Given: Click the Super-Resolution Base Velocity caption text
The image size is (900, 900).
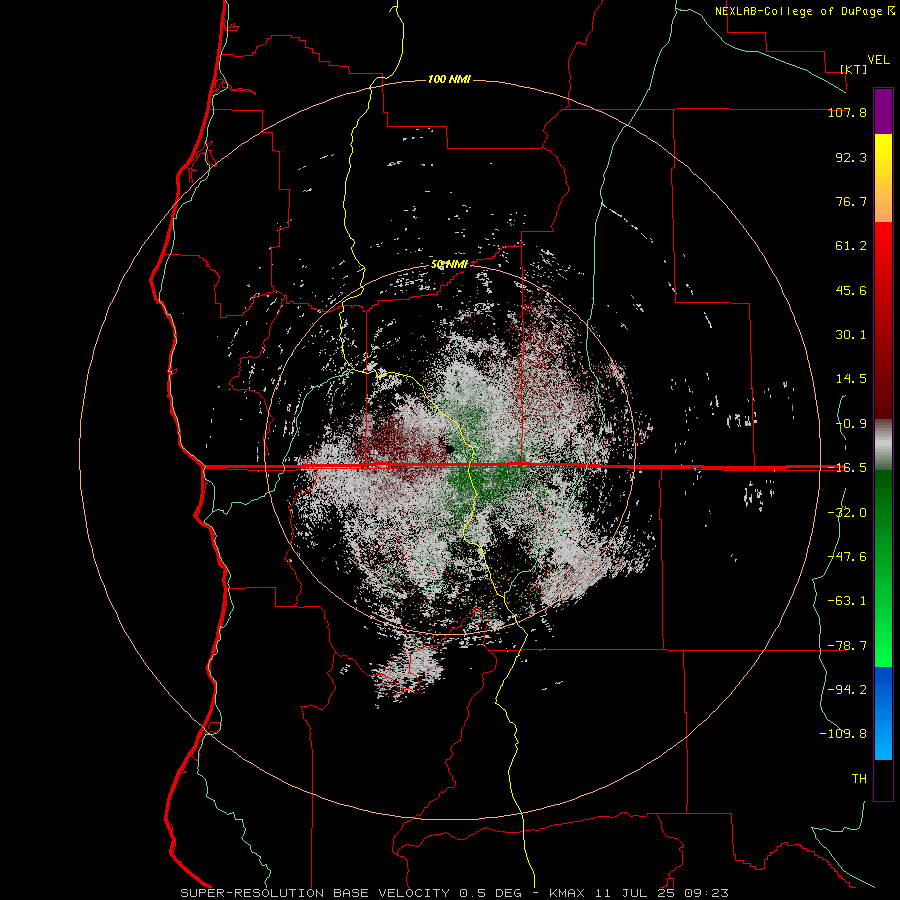Looking at the screenshot, I should 454,893.
